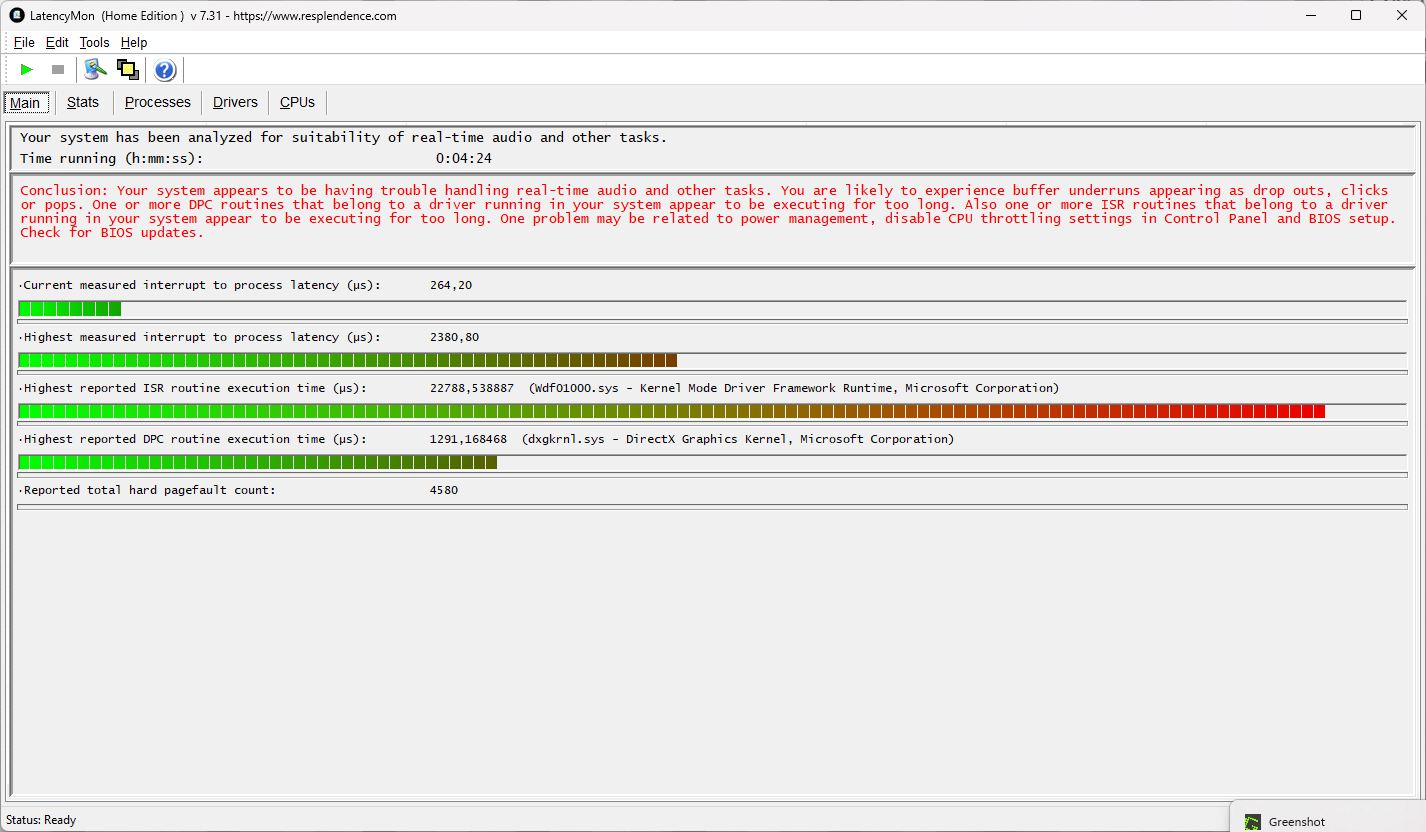
Task: Select the Main tab
Action: coord(25,103)
